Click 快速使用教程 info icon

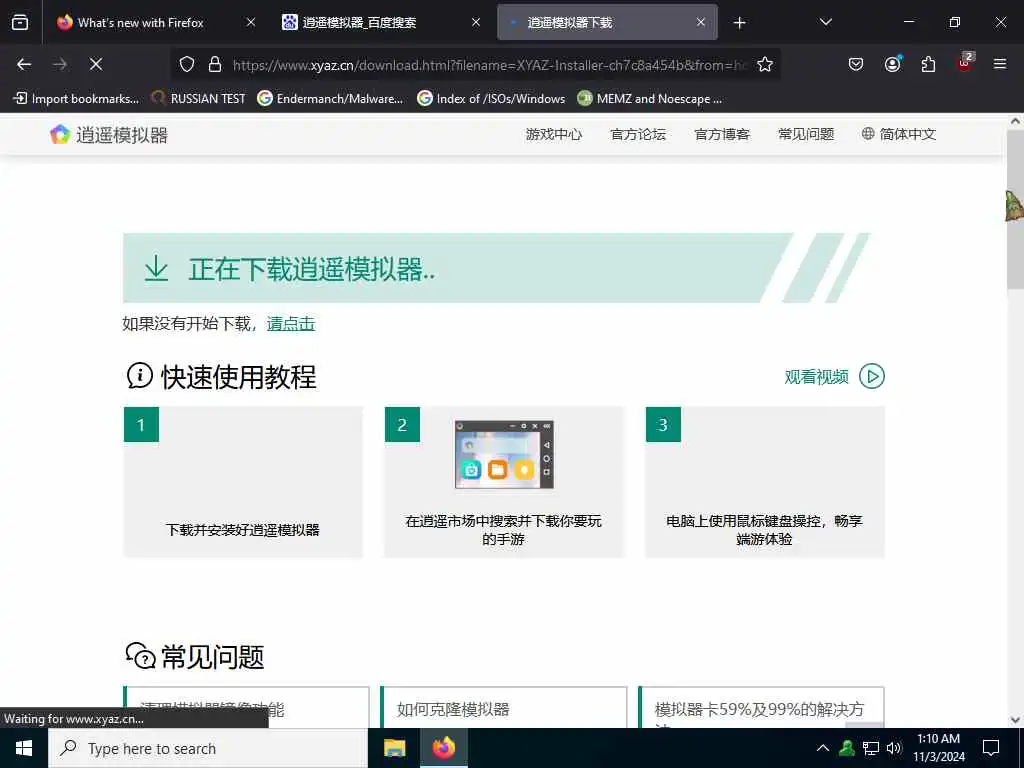point(140,376)
